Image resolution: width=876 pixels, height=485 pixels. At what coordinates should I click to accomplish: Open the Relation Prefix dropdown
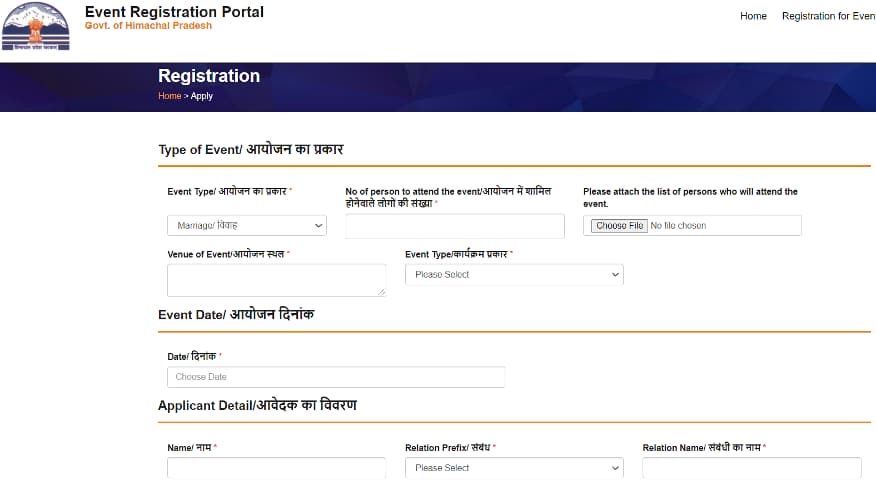(514, 468)
